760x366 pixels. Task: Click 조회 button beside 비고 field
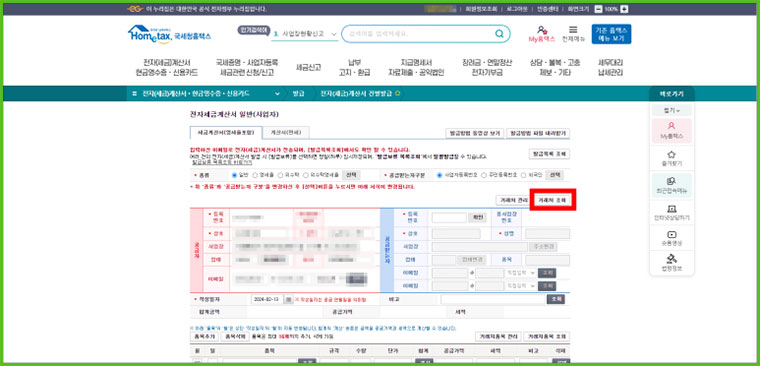[555, 300]
